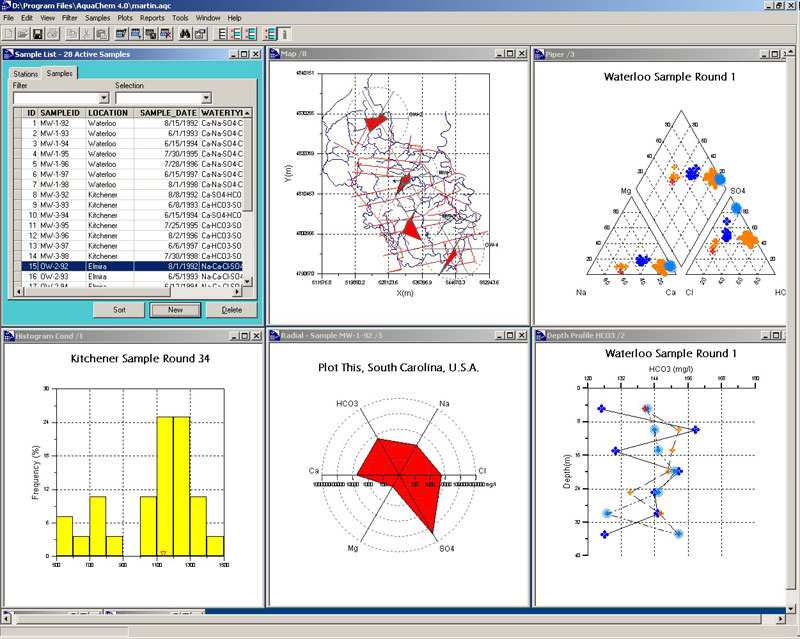Click the New button in Sample List
Image resolution: width=800 pixels, height=639 pixels.
point(175,309)
